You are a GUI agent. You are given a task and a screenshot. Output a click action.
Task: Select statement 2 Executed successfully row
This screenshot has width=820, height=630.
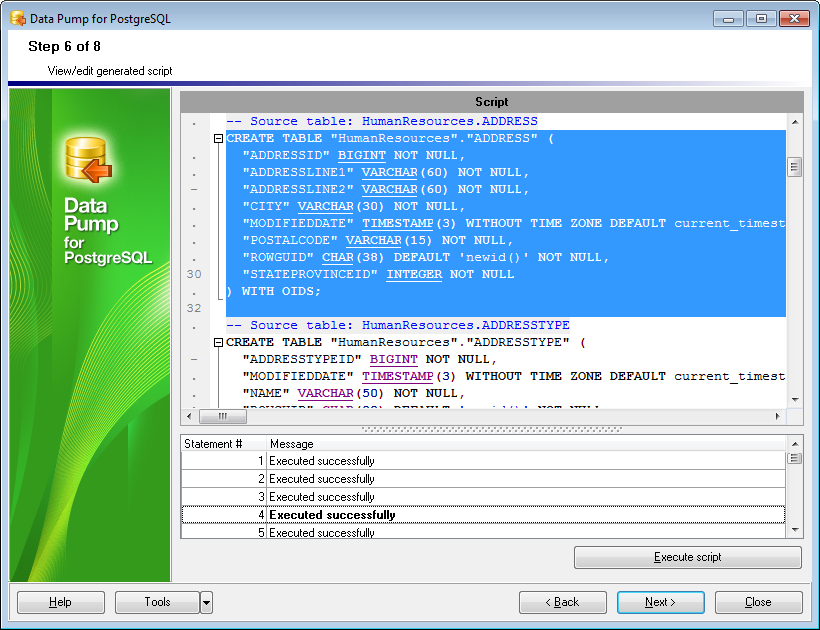(x=483, y=479)
